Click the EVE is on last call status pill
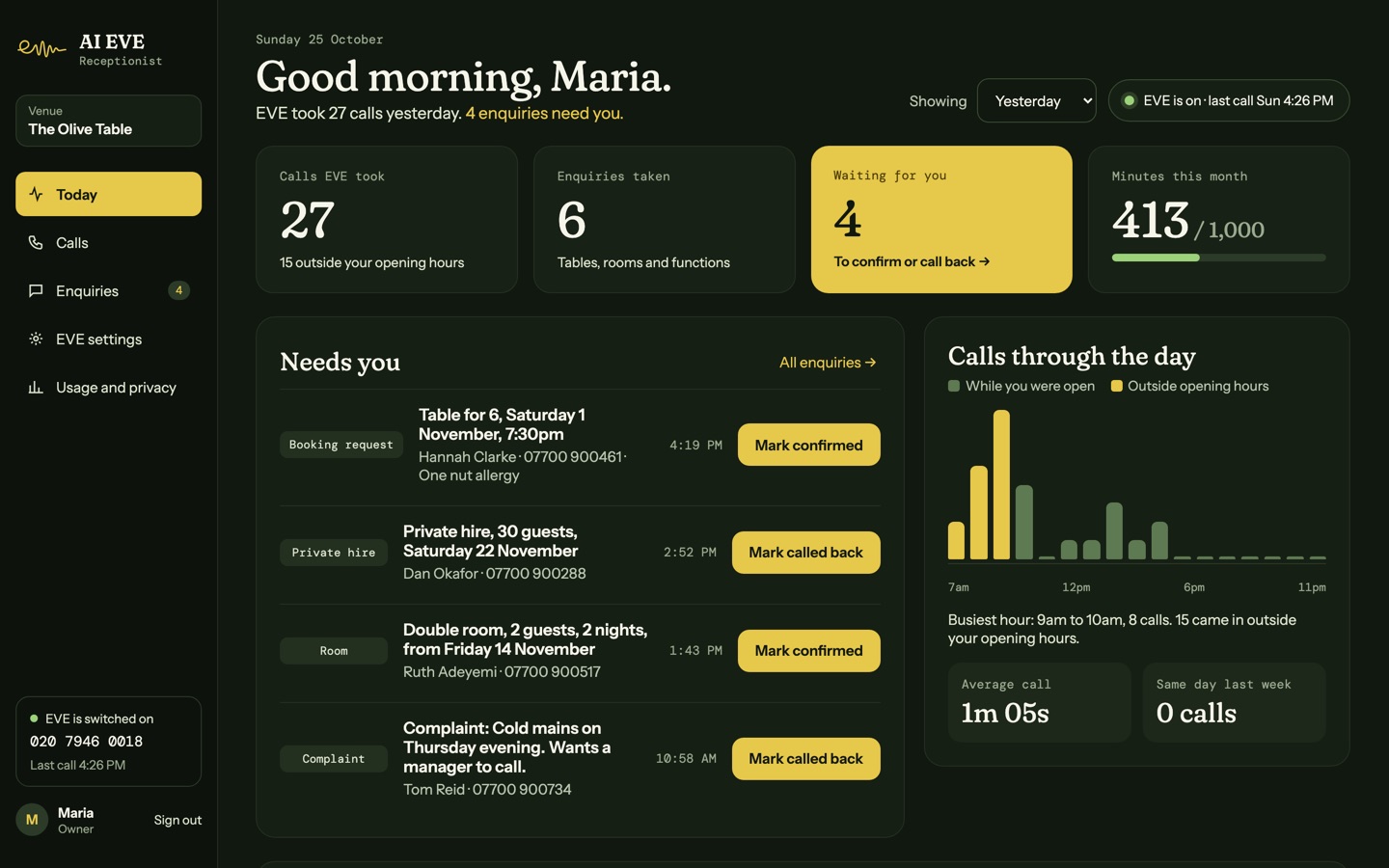Viewport: 1389px width, 868px height. (x=1229, y=100)
